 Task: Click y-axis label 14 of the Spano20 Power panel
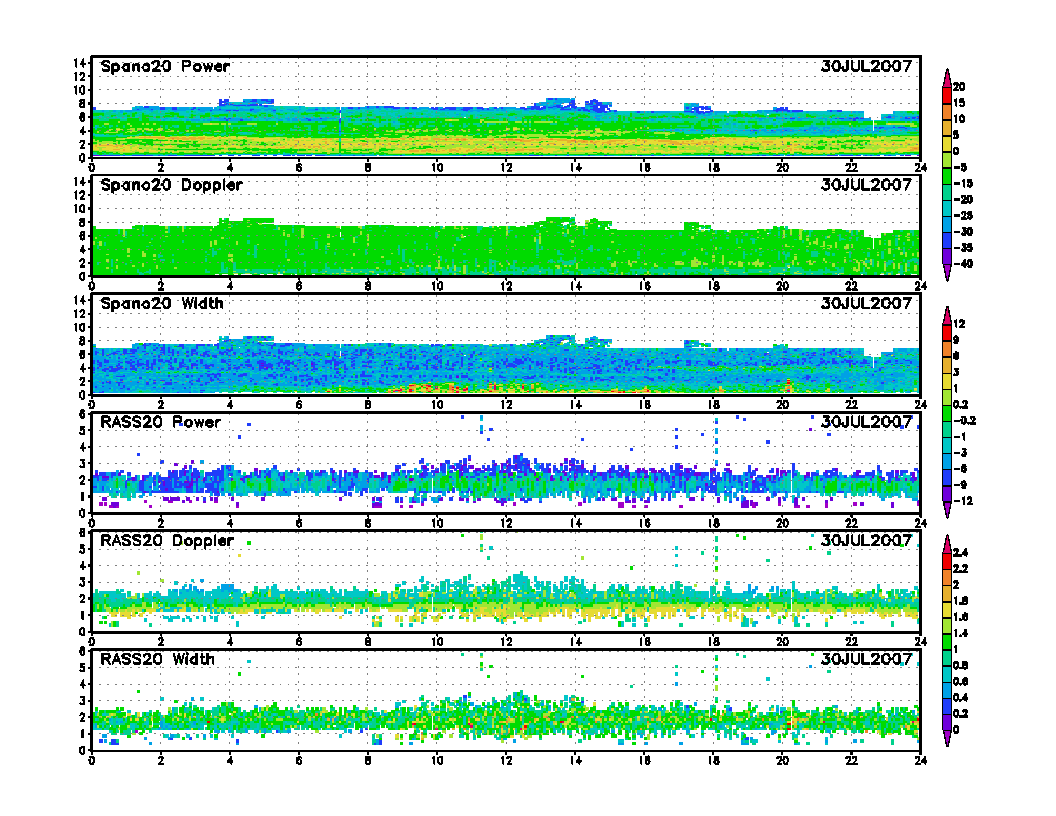point(80,63)
